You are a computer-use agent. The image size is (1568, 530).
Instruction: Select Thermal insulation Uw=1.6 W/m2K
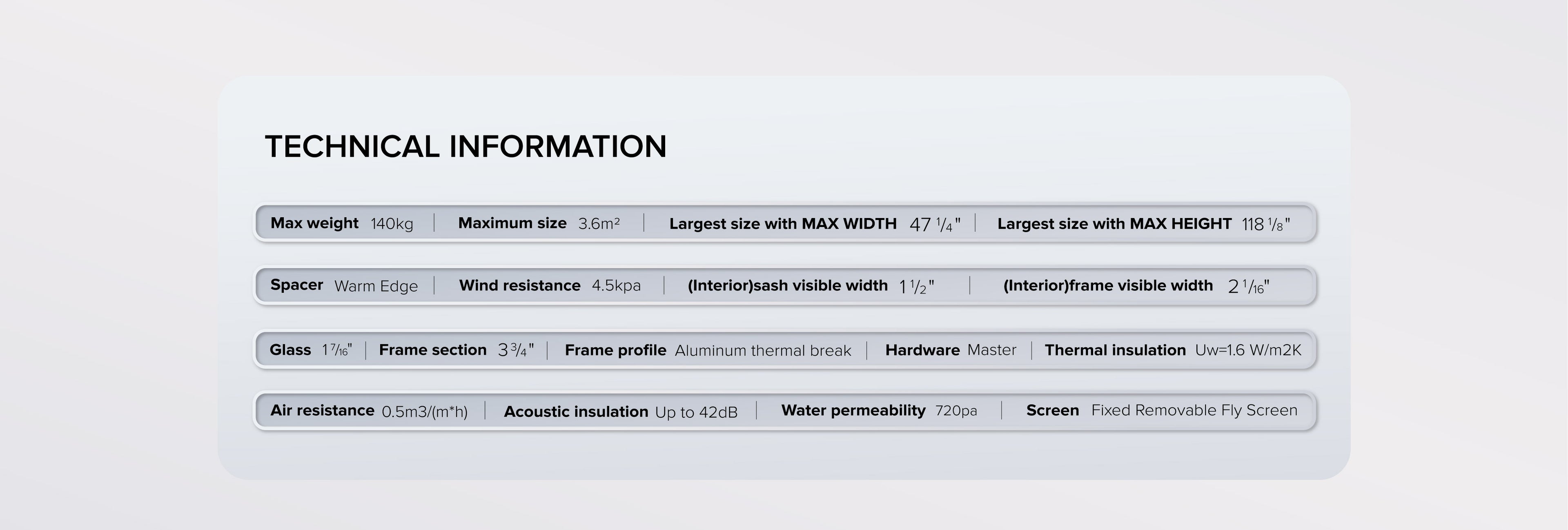tap(1172, 350)
